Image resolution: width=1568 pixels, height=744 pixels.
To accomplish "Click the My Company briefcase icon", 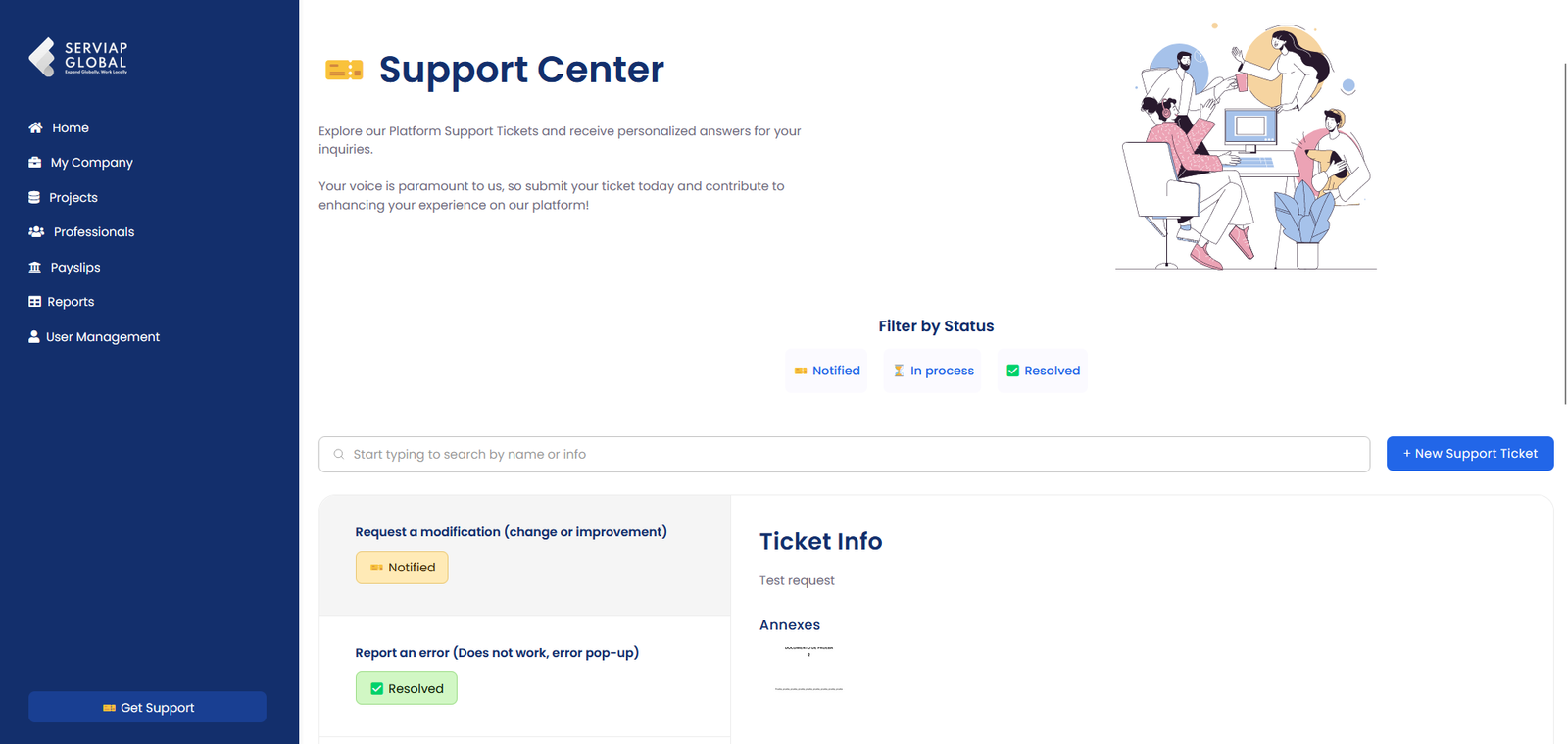I will point(35,163).
